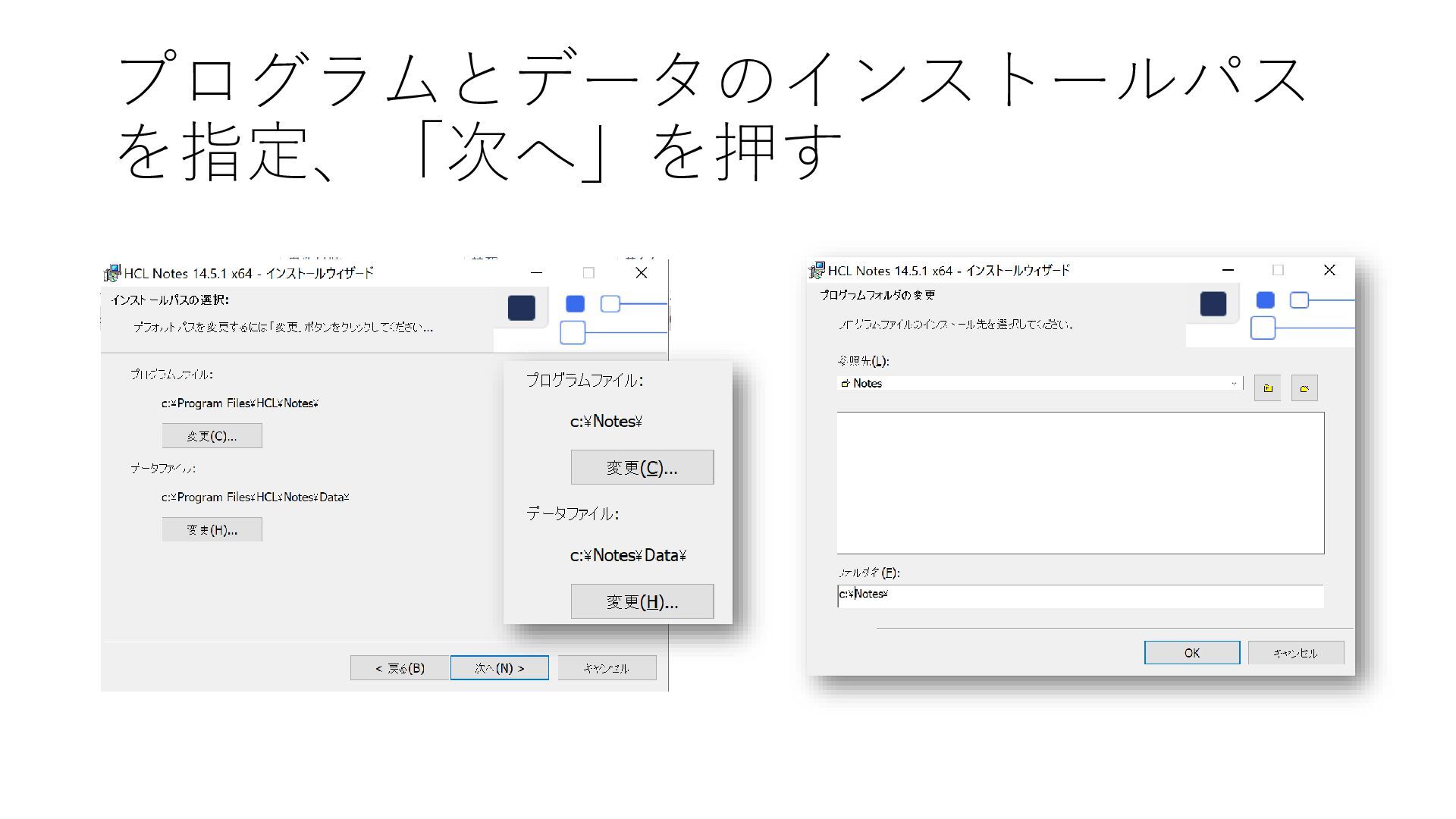The image size is (1456, 819).
Task: Click installer icon in right dialog title bar
Action: click(817, 271)
